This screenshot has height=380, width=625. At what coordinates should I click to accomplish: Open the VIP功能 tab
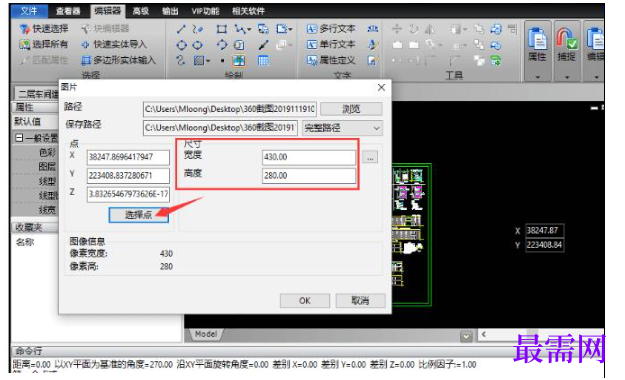pyautogui.click(x=205, y=11)
